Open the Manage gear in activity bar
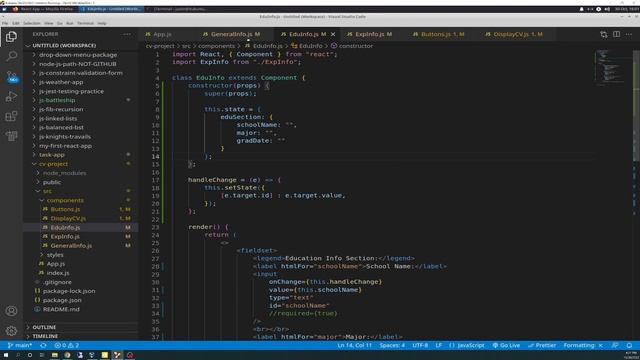640x360 pixels. pyautogui.click(x=11, y=331)
